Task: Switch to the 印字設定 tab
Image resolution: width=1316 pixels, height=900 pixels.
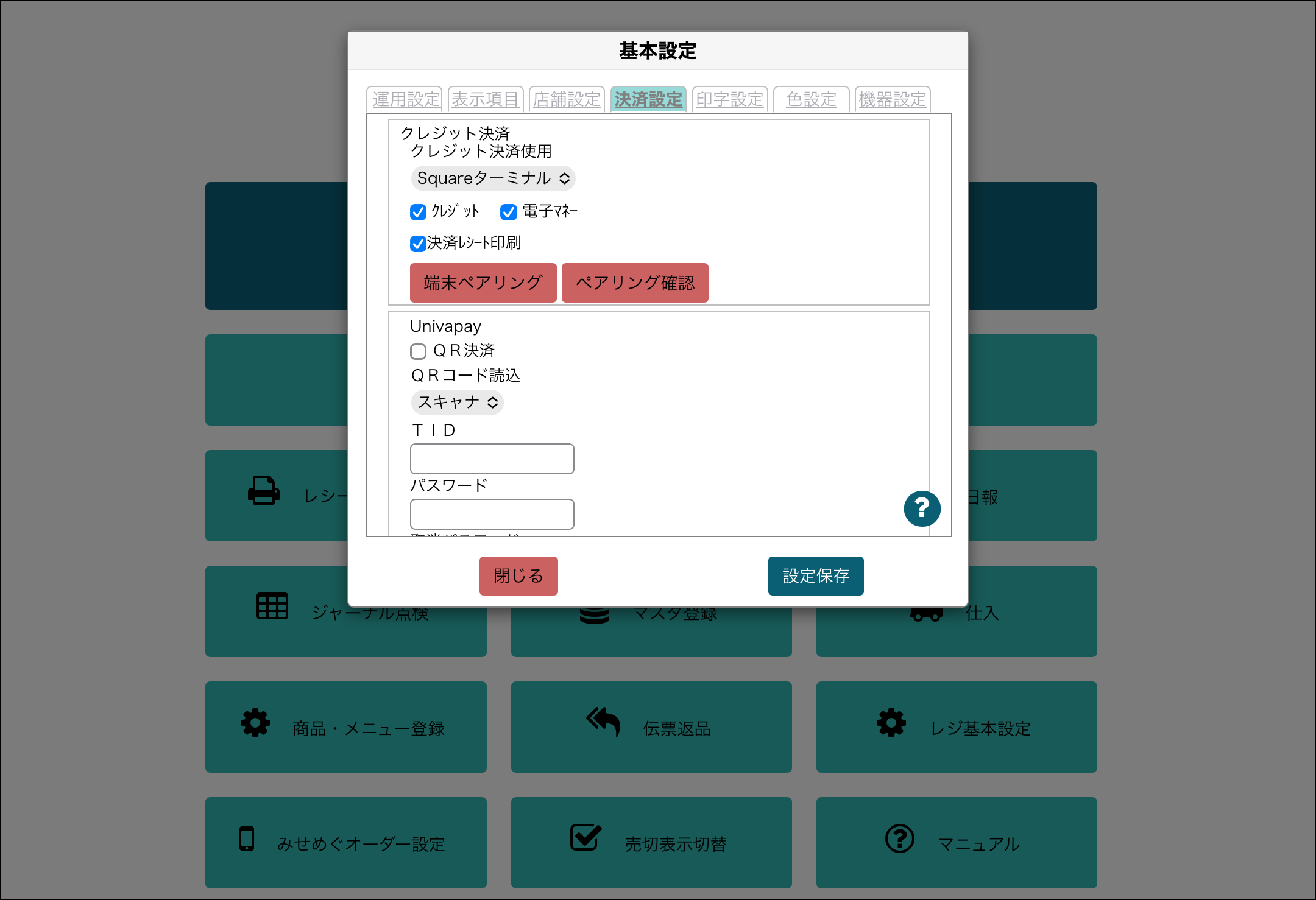Action: click(x=729, y=99)
